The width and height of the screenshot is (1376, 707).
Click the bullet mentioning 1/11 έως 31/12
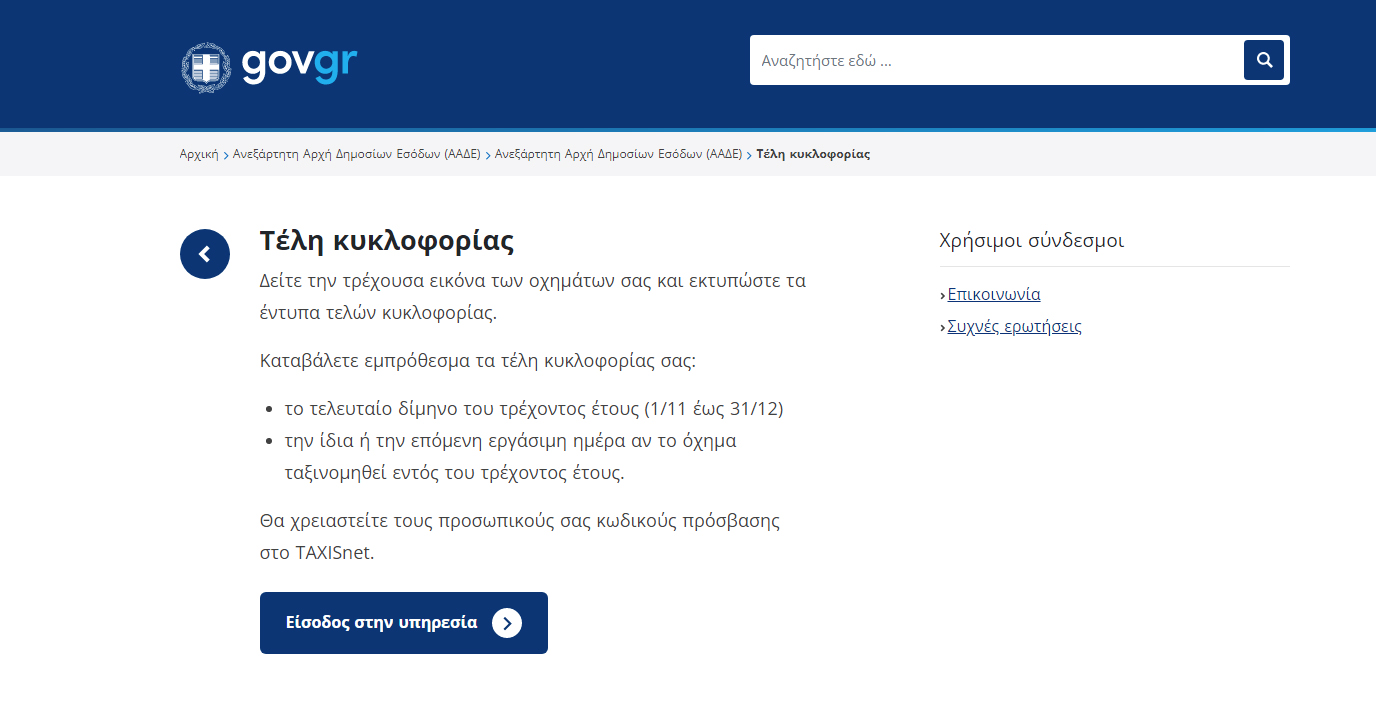click(x=534, y=409)
